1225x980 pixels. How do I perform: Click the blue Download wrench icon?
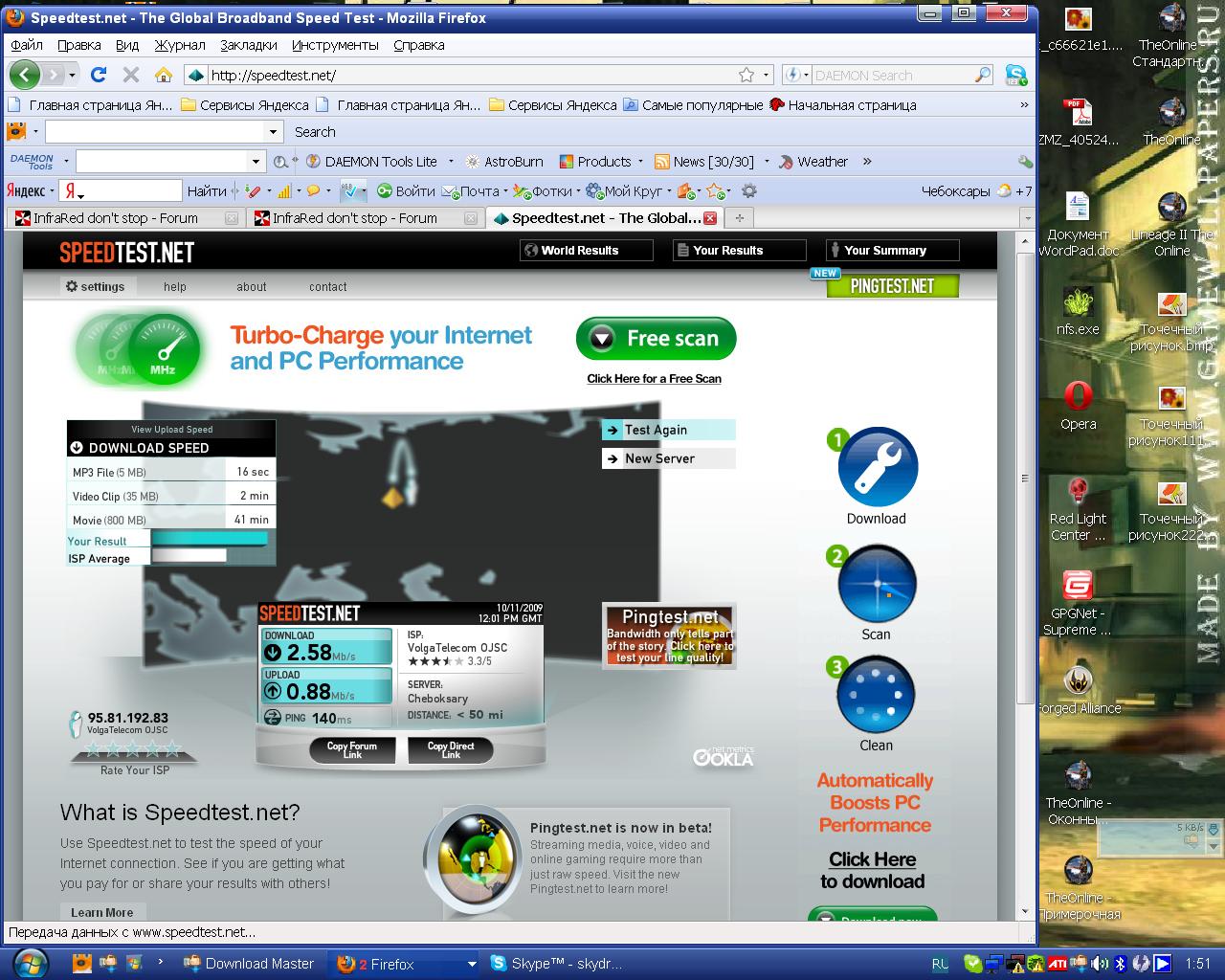877,467
